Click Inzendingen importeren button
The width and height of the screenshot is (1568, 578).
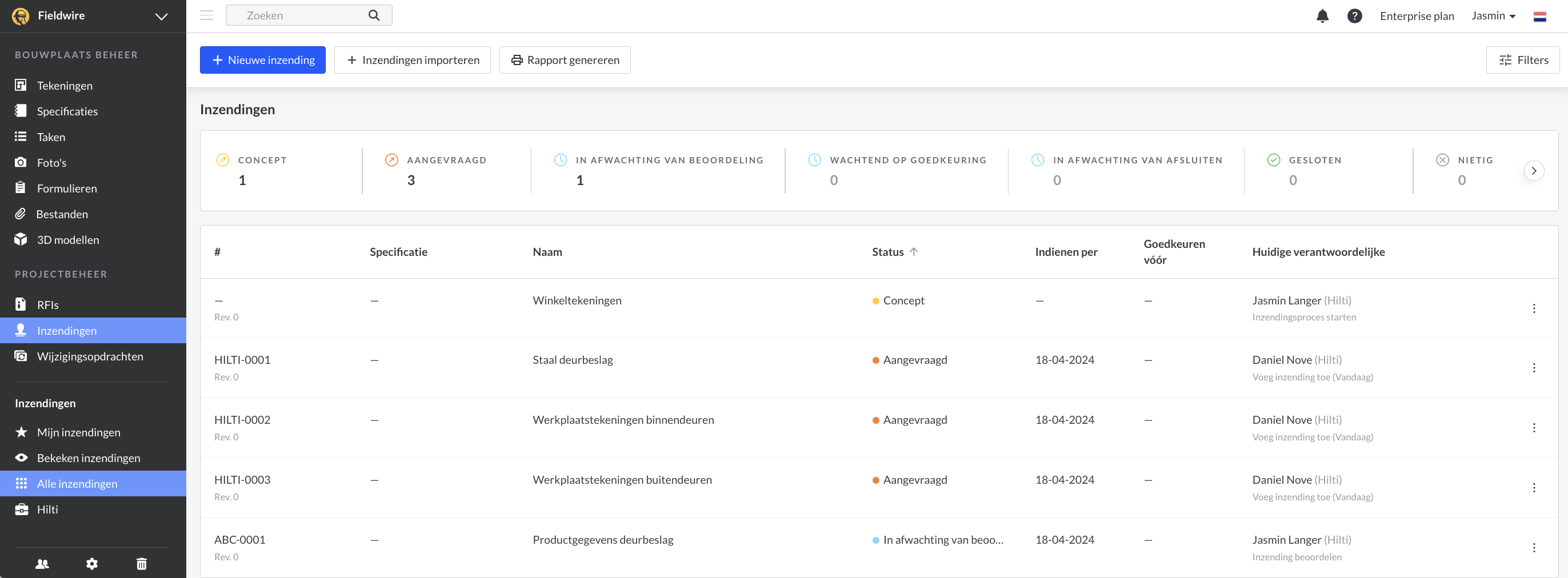point(413,59)
